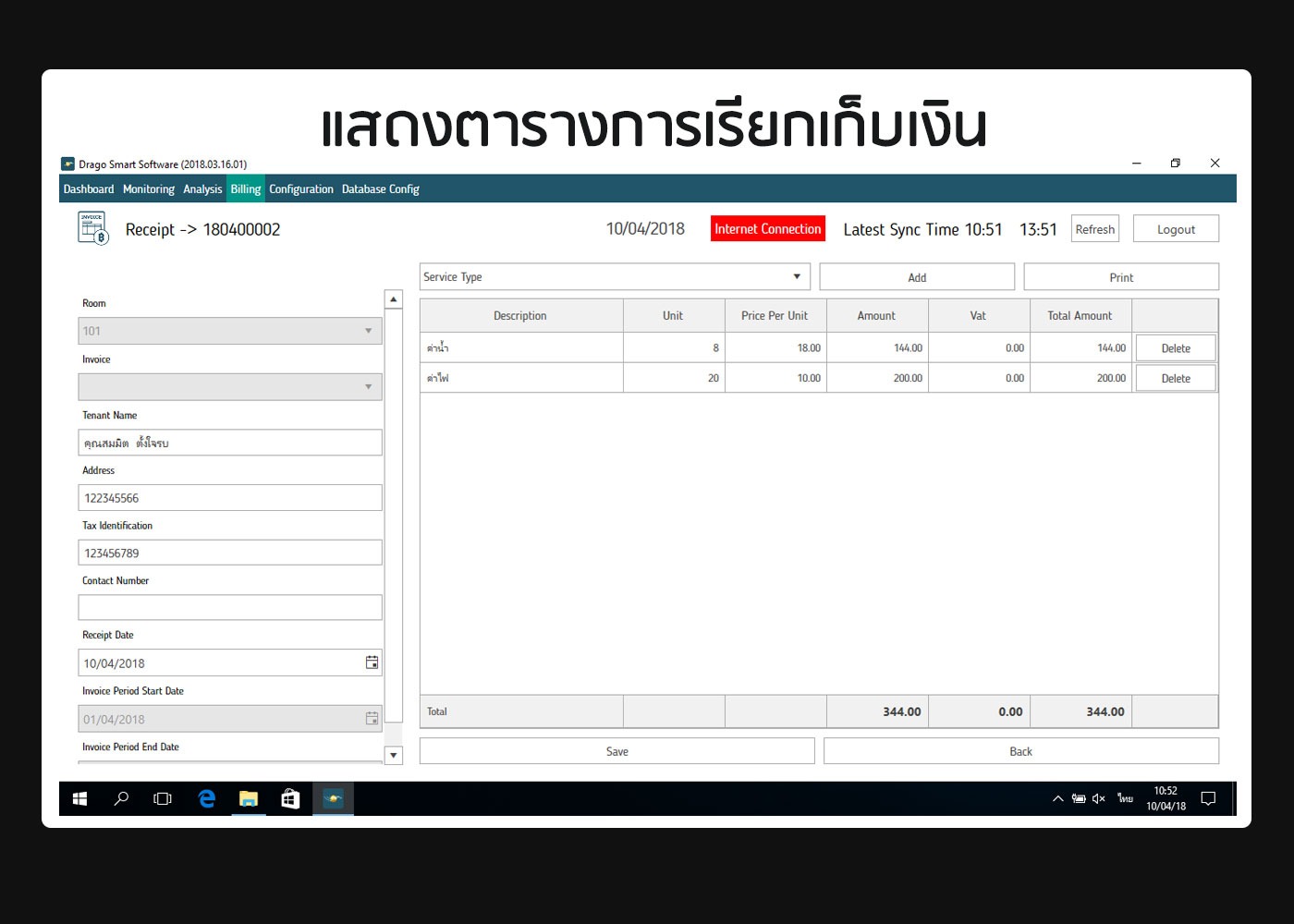
Task: Select the Billing tab
Action: (x=246, y=189)
